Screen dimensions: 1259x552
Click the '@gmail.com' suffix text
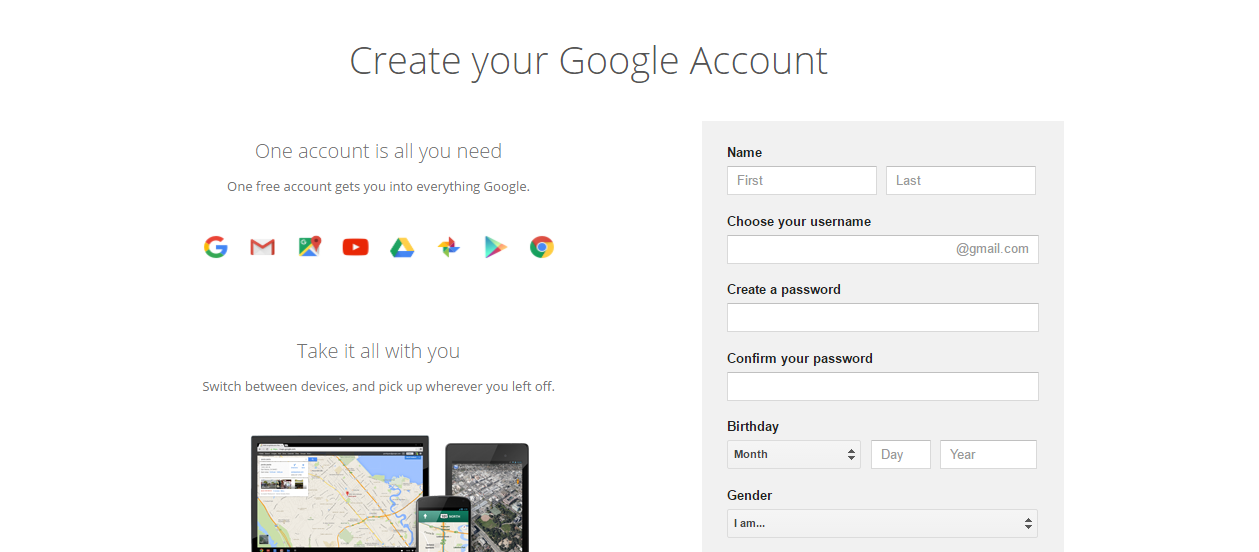point(992,249)
